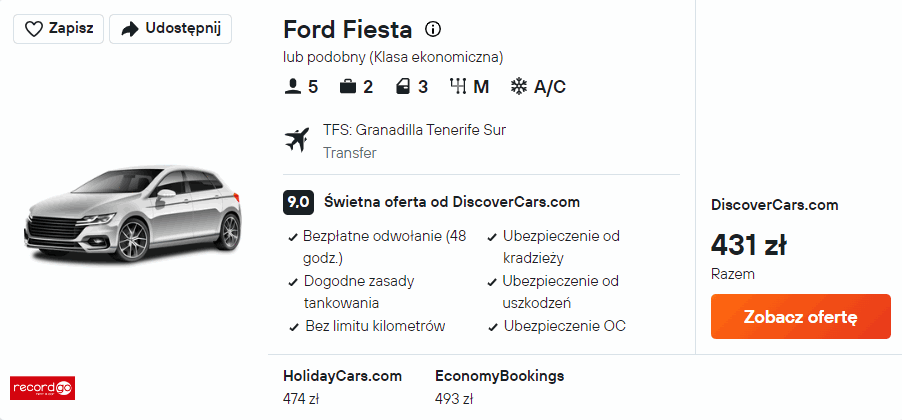Screen dimensions: 902x420
Task: Click the 9.0 rating badge
Action: pyautogui.click(x=298, y=201)
